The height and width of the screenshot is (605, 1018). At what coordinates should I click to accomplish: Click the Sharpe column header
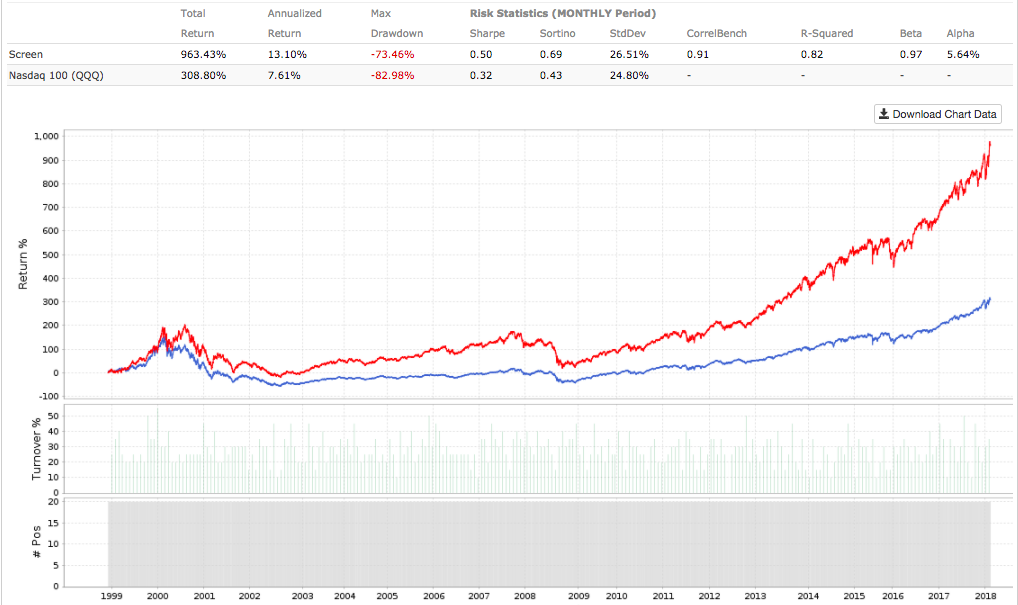pos(487,33)
